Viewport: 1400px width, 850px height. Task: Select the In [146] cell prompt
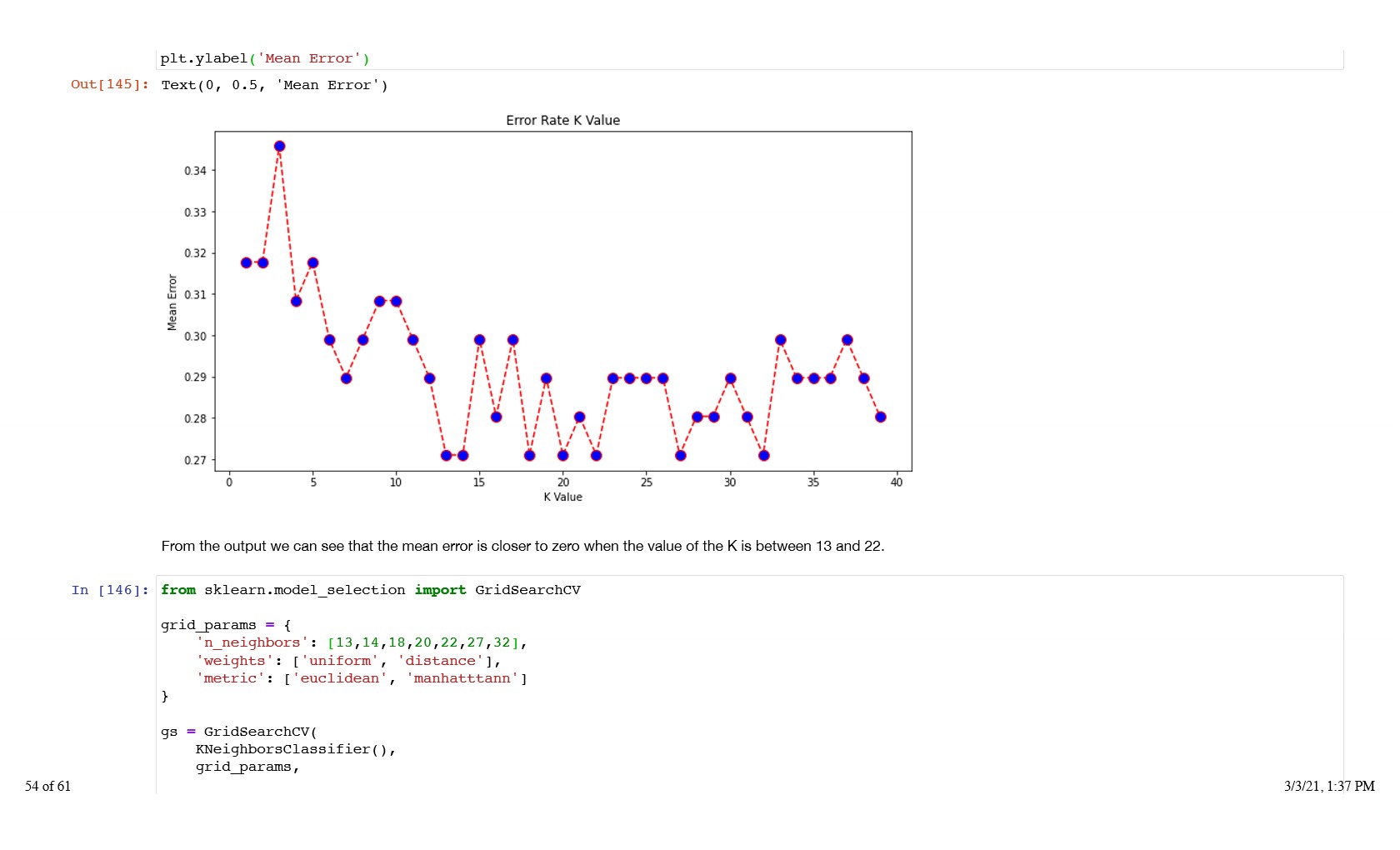point(110,590)
